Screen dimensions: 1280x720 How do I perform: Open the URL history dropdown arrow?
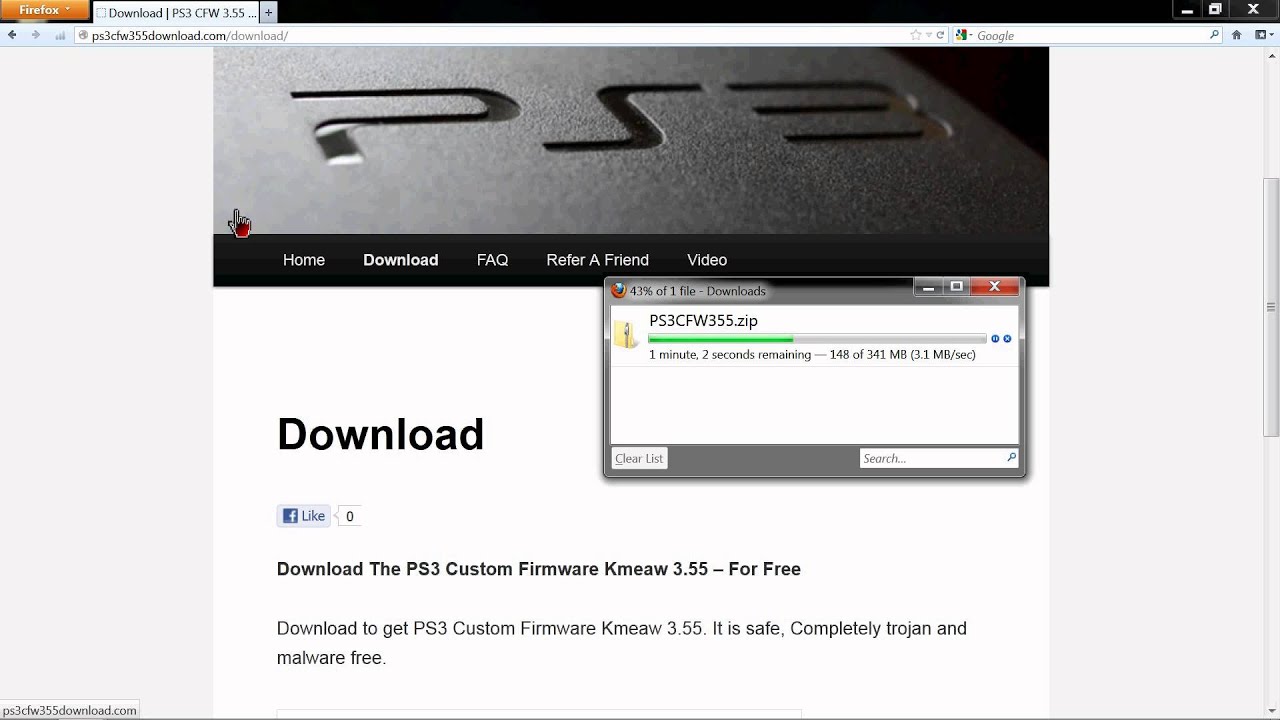tap(928, 35)
